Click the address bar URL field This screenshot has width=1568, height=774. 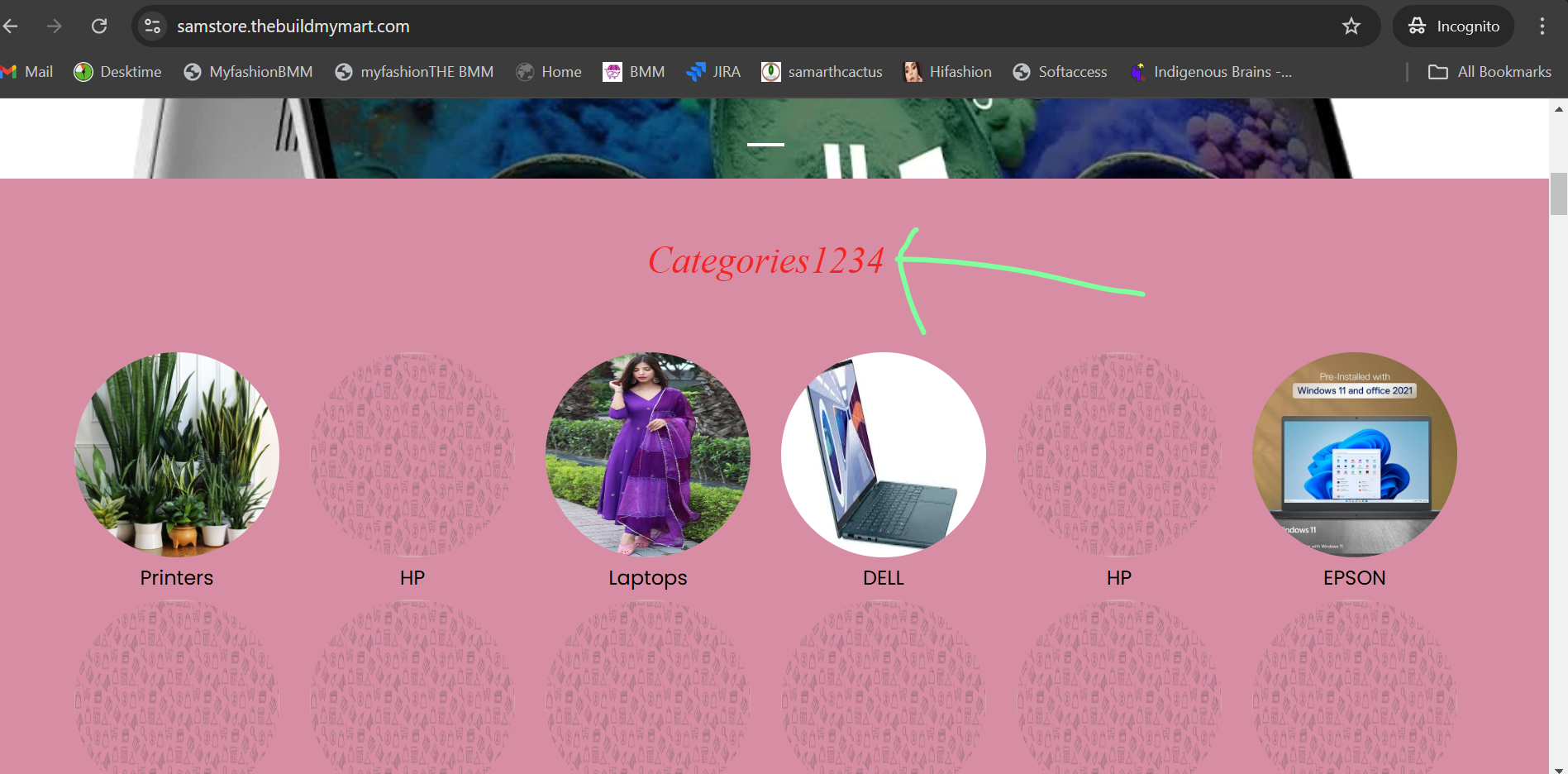click(756, 26)
